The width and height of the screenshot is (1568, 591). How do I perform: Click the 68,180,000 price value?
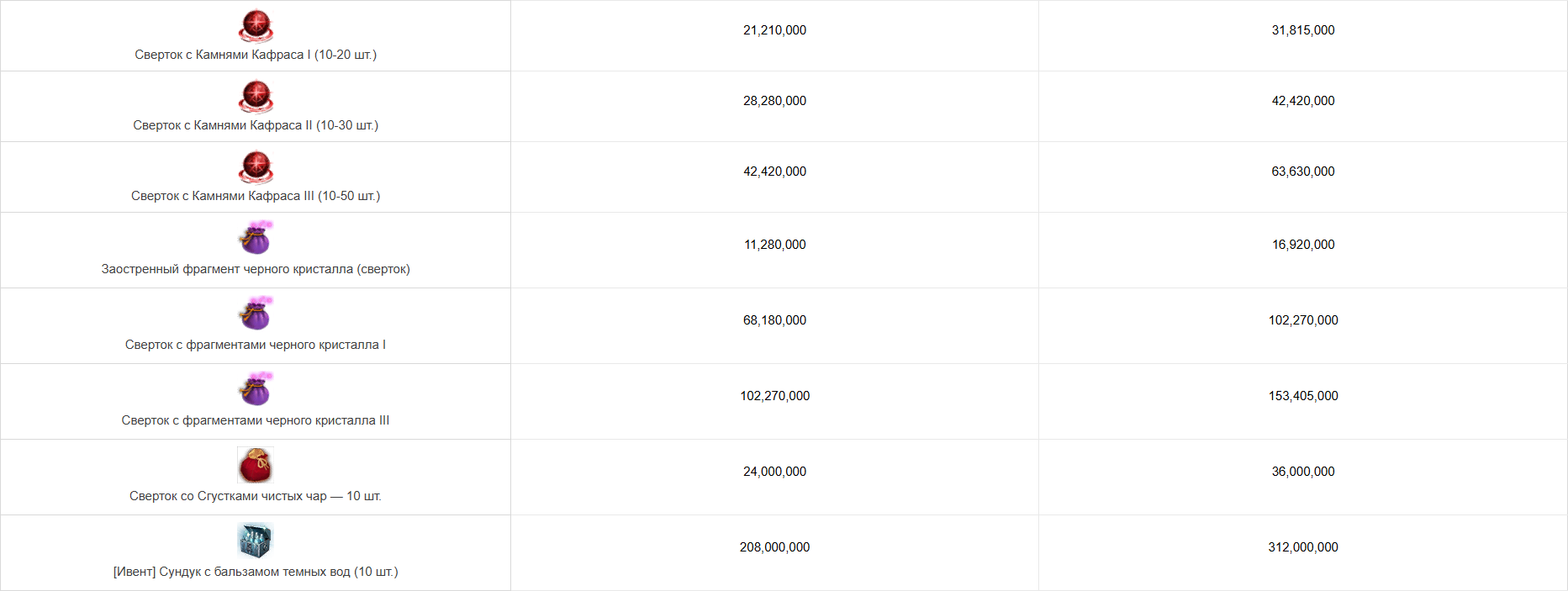tap(774, 320)
